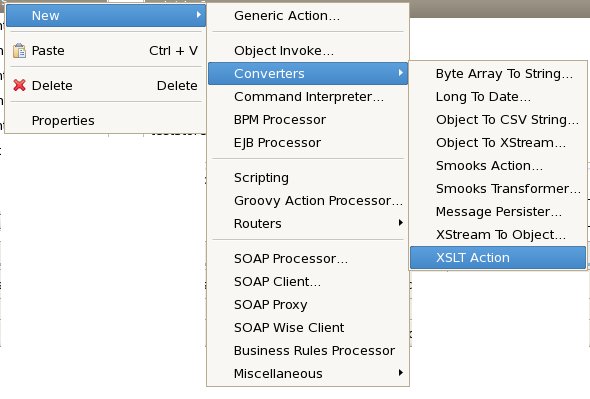Image resolution: width=590 pixels, height=399 pixels.
Task: Open the Miscellaneous submenu
Action: click(x=308, y=373)
